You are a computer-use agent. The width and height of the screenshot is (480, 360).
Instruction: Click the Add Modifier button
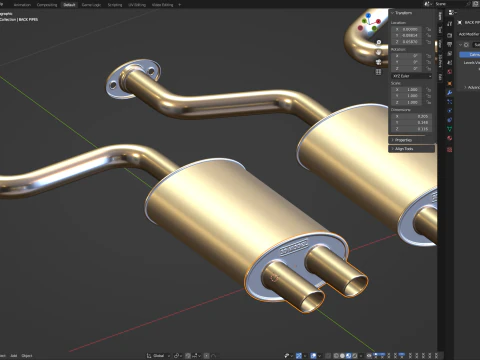tap(469, 34)
